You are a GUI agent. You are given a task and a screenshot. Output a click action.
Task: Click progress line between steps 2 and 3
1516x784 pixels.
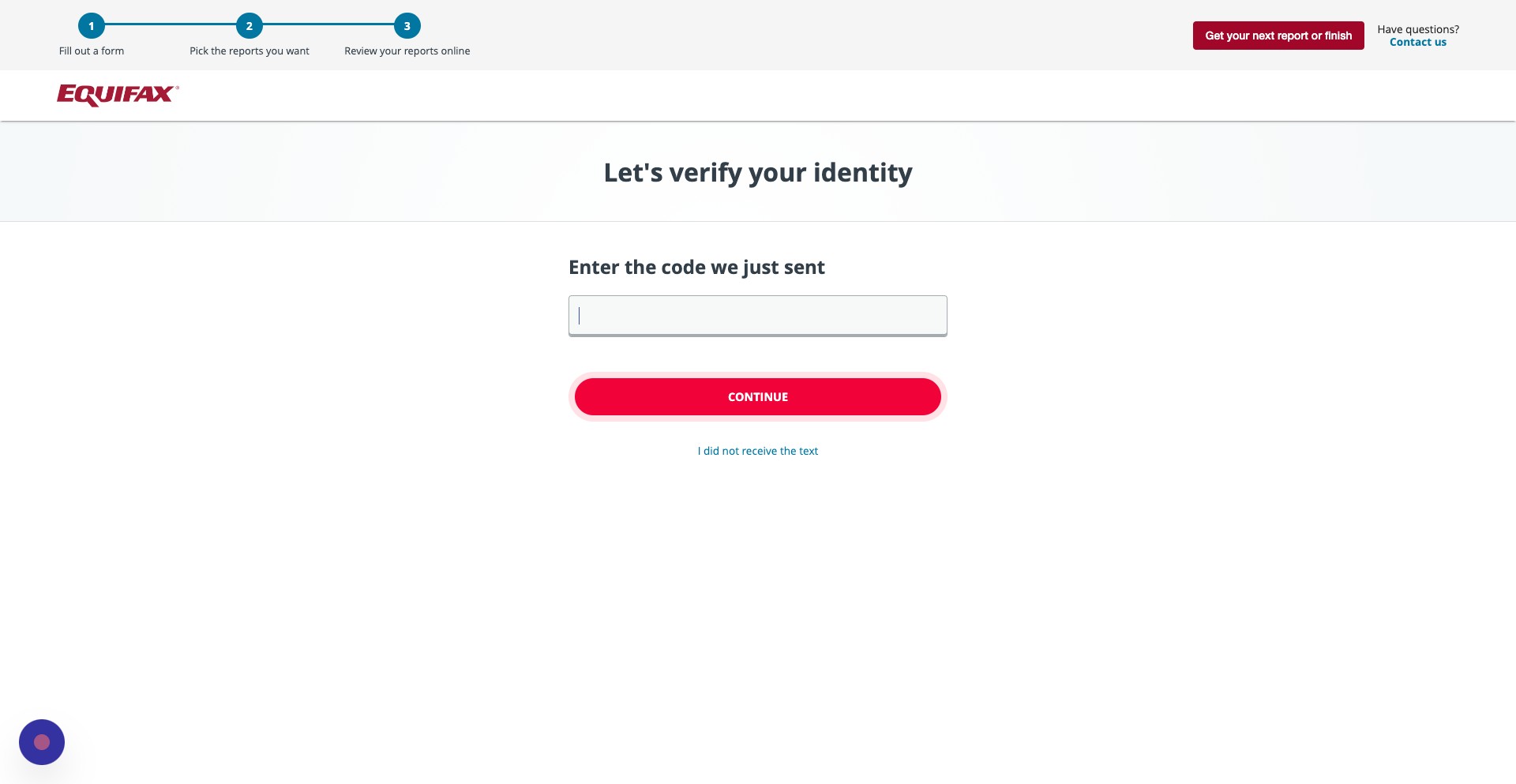328,25
